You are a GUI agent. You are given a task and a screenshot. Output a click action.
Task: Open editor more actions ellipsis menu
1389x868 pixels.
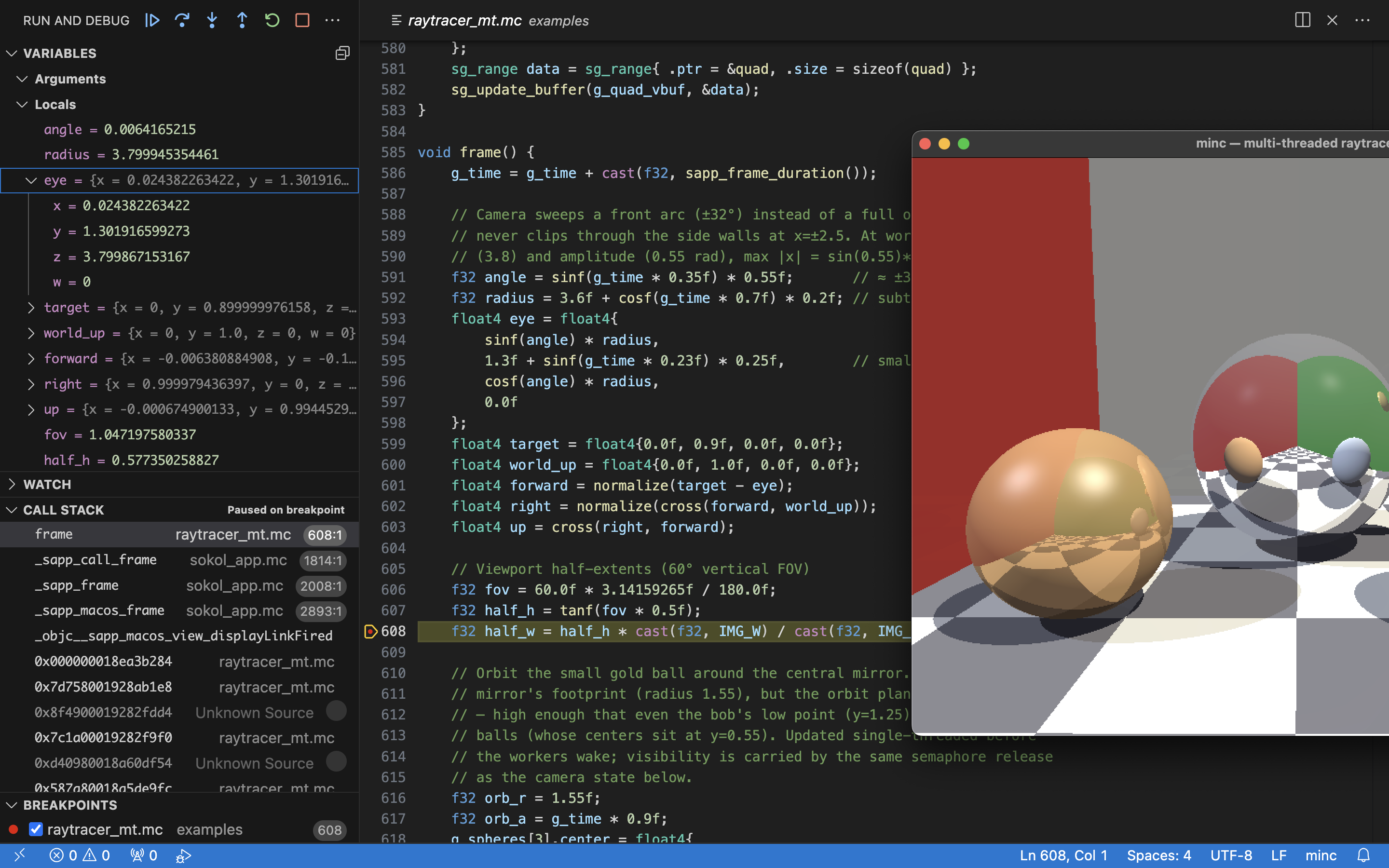pos(1362,21)
